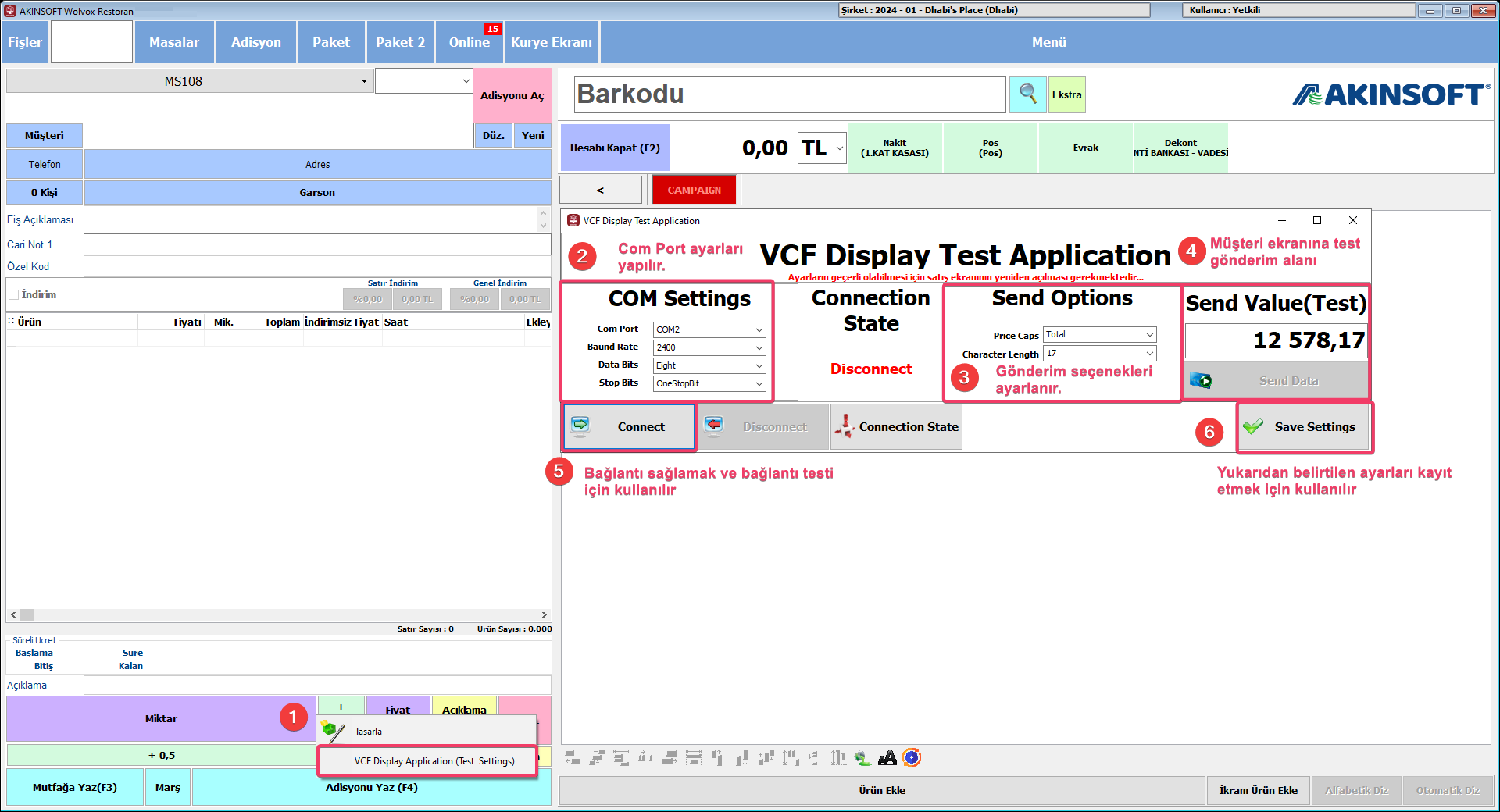Click the equalize height icon
This screenshot has height=812, width=1500.
pos(791,757)
